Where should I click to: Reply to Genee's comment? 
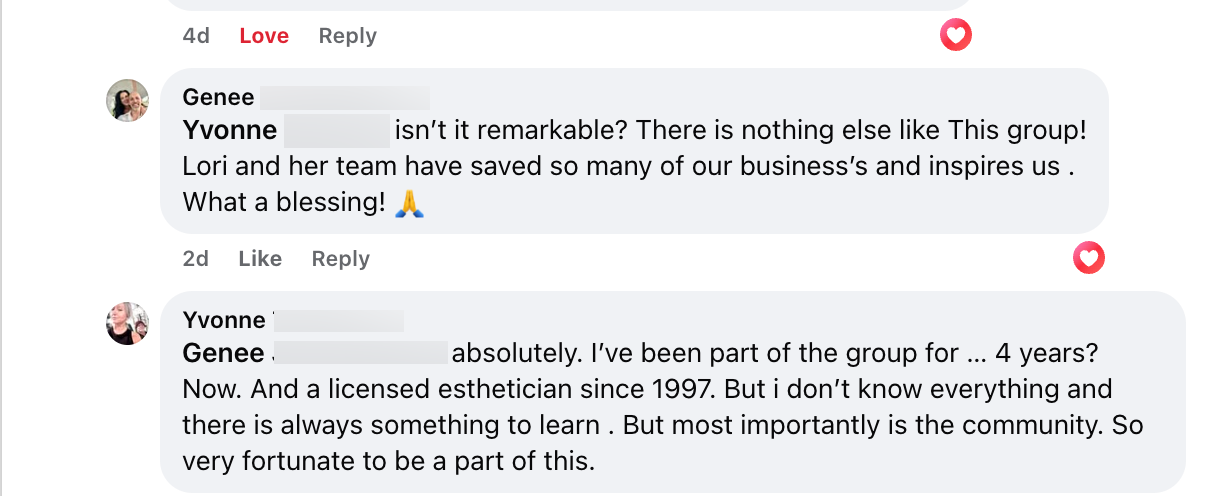tap(340, 259)
